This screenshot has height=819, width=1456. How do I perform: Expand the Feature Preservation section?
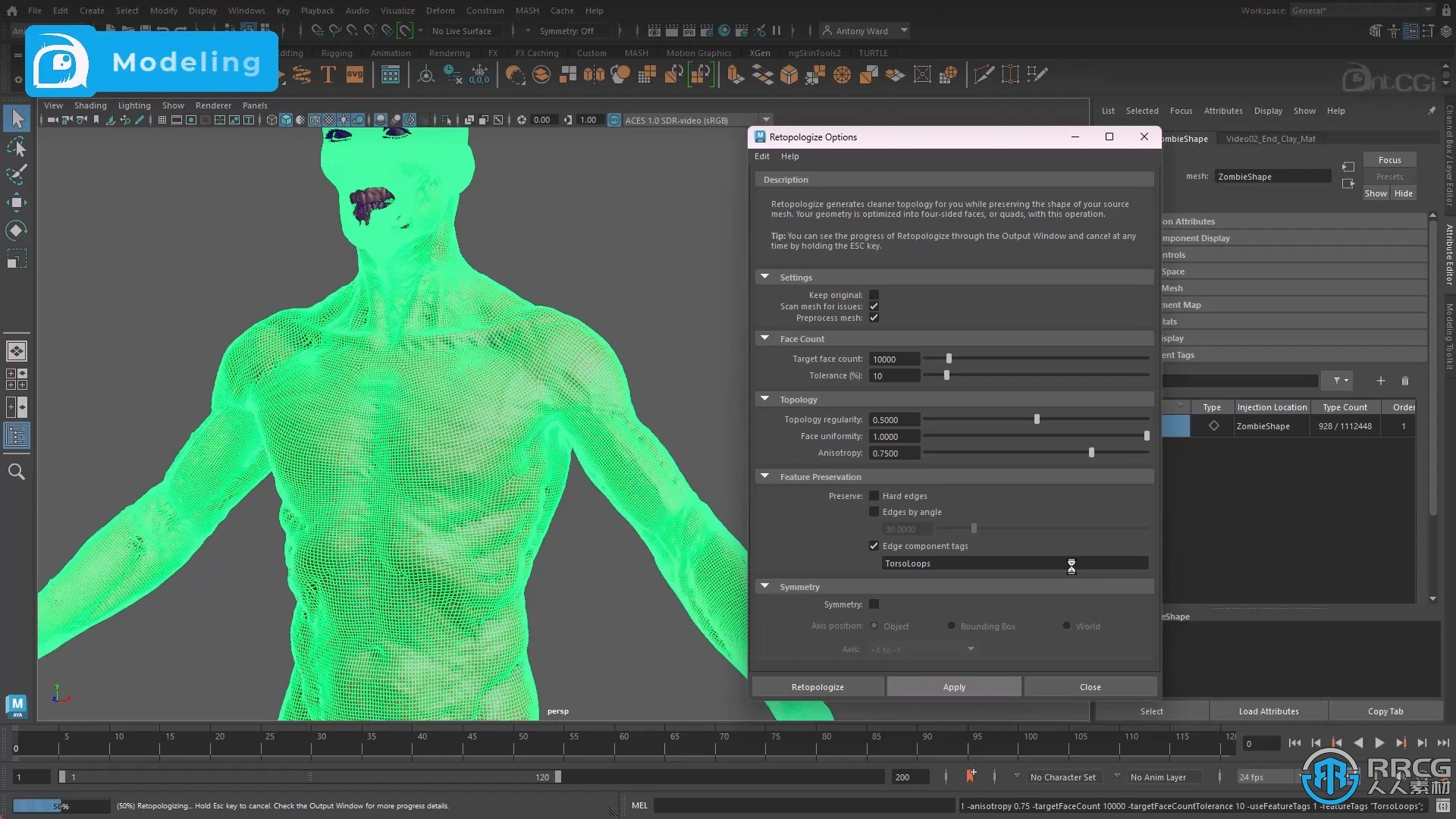(765, 475)
